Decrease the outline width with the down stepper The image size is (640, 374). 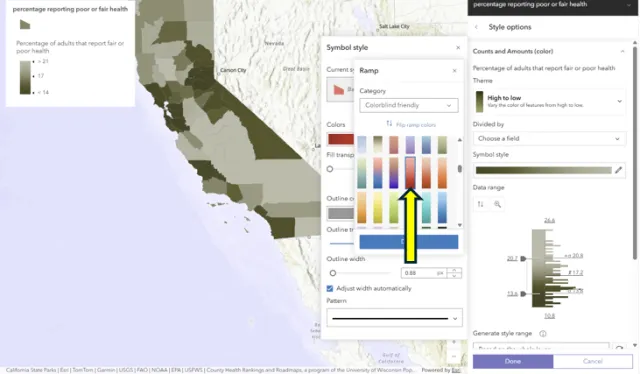pyautogui.click(x=454, y=276)
